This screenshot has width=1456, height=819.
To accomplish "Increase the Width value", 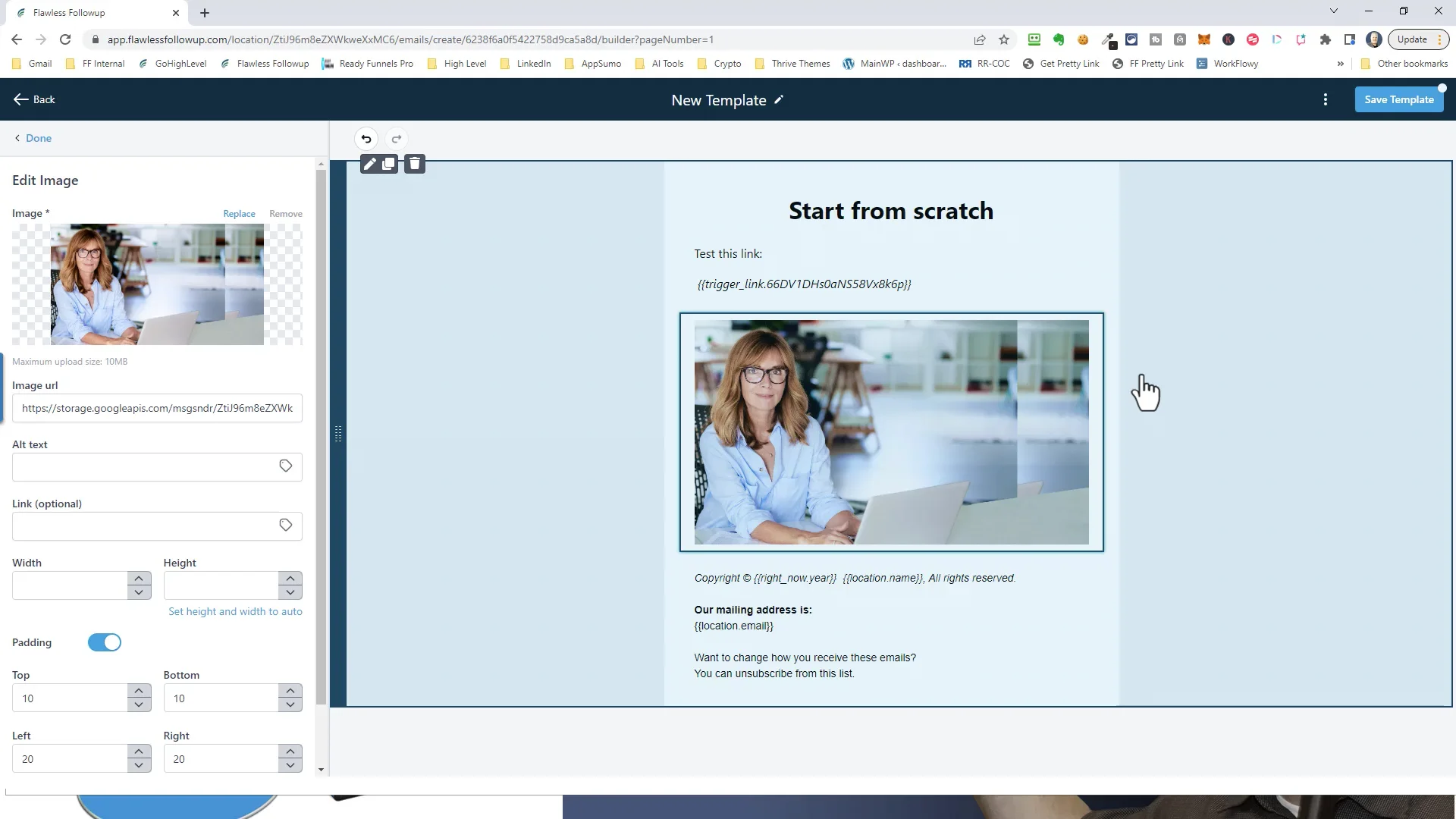I will pos(139,579).
